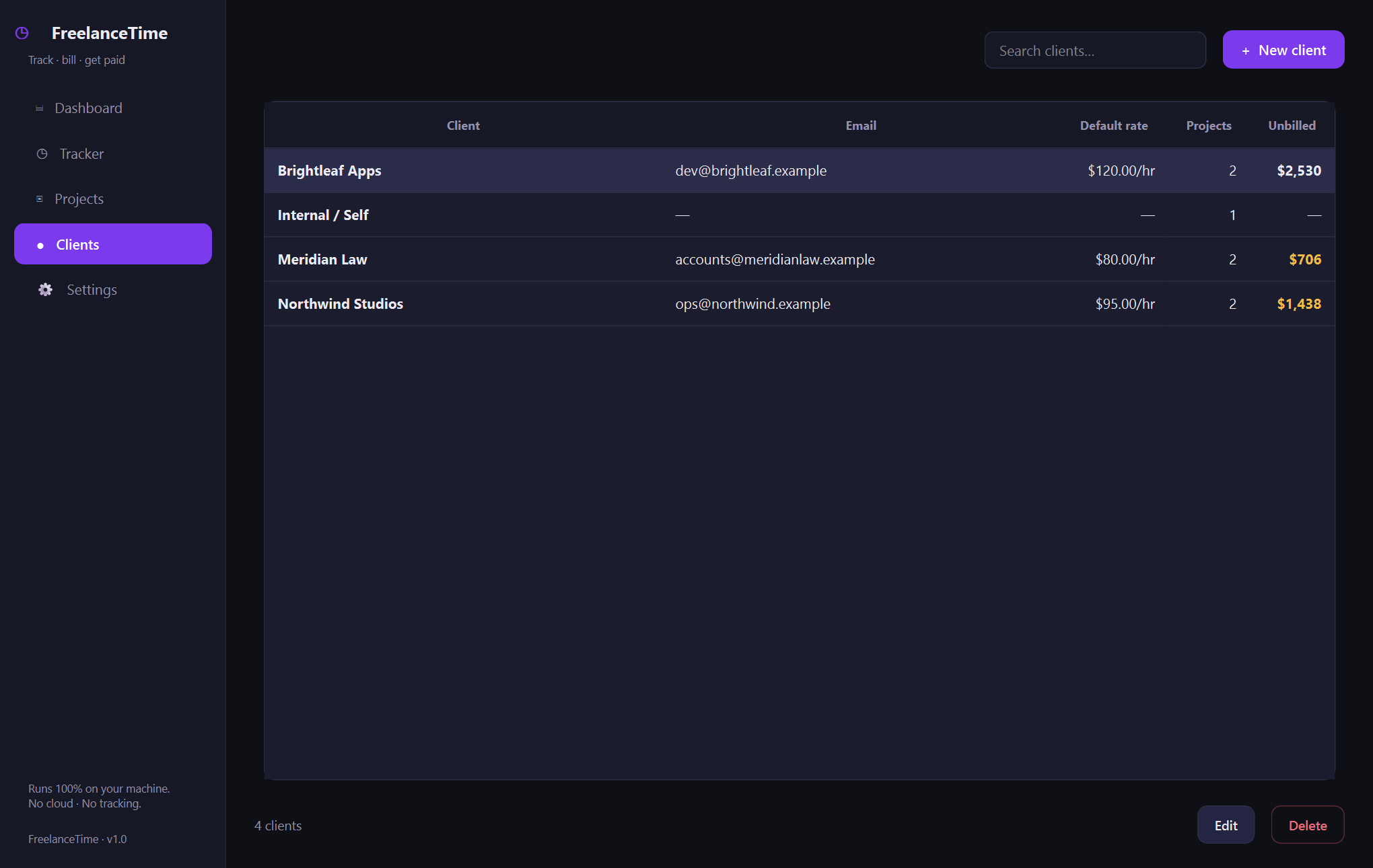Sort by Unbilled column header
1373x868 pixels.
[1292, 126]
